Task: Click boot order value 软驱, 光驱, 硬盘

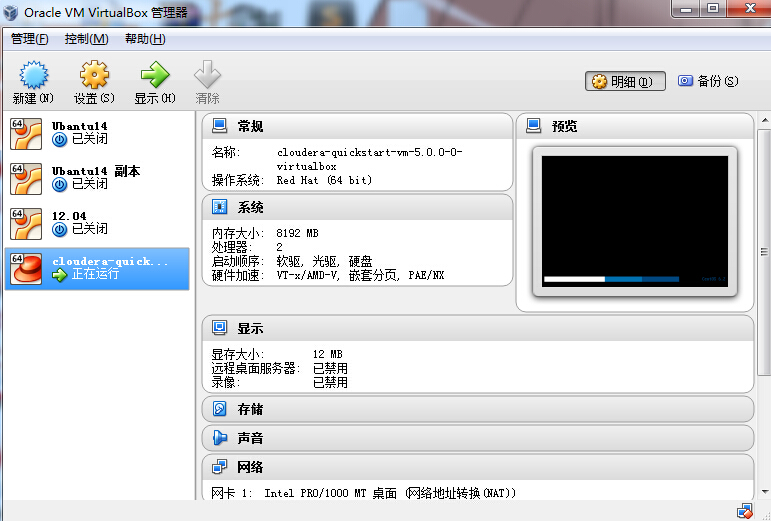Action: (x=324, y=261)
